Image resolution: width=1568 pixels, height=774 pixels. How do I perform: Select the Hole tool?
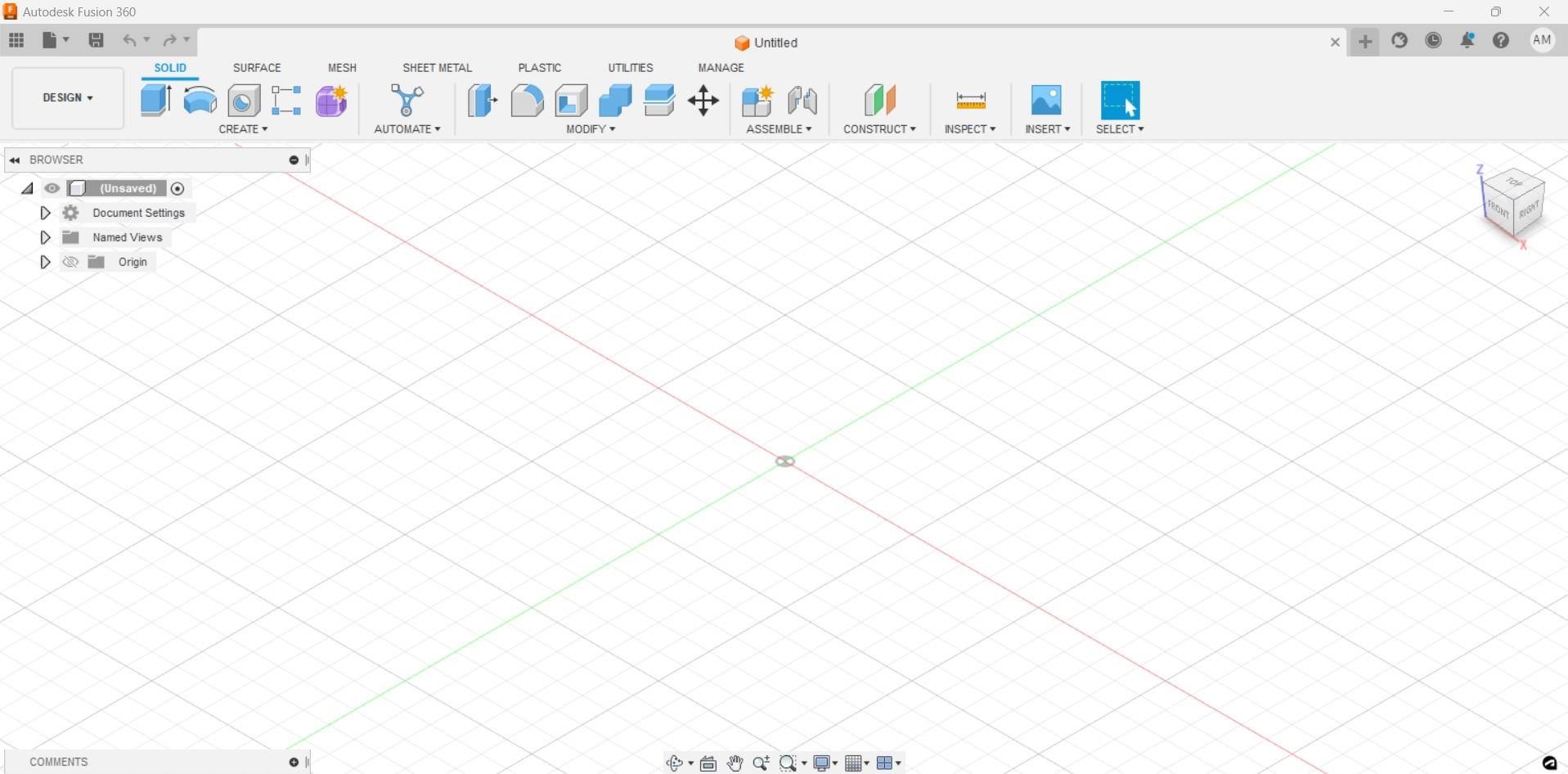244,101
